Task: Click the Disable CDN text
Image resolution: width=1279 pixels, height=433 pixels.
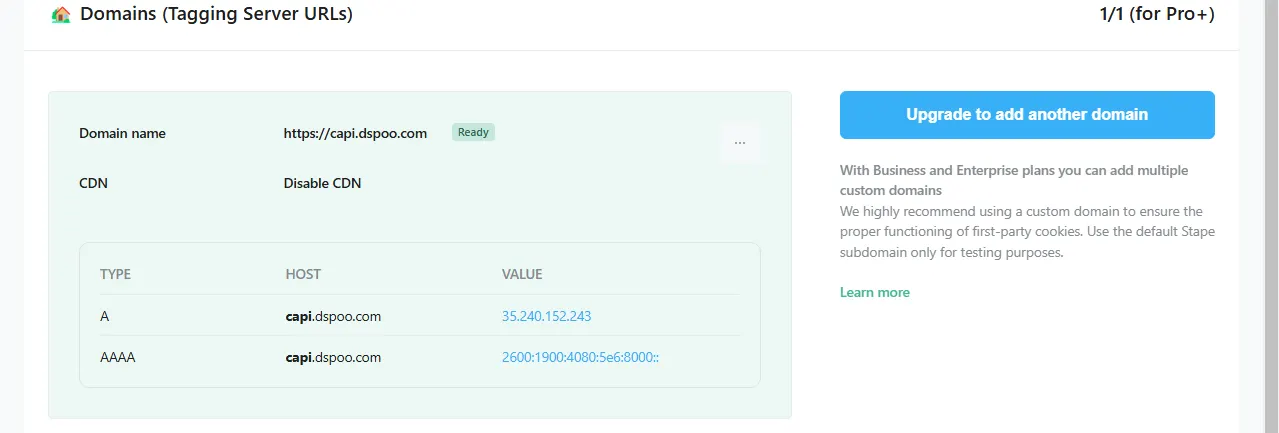Action: [322, 184]
